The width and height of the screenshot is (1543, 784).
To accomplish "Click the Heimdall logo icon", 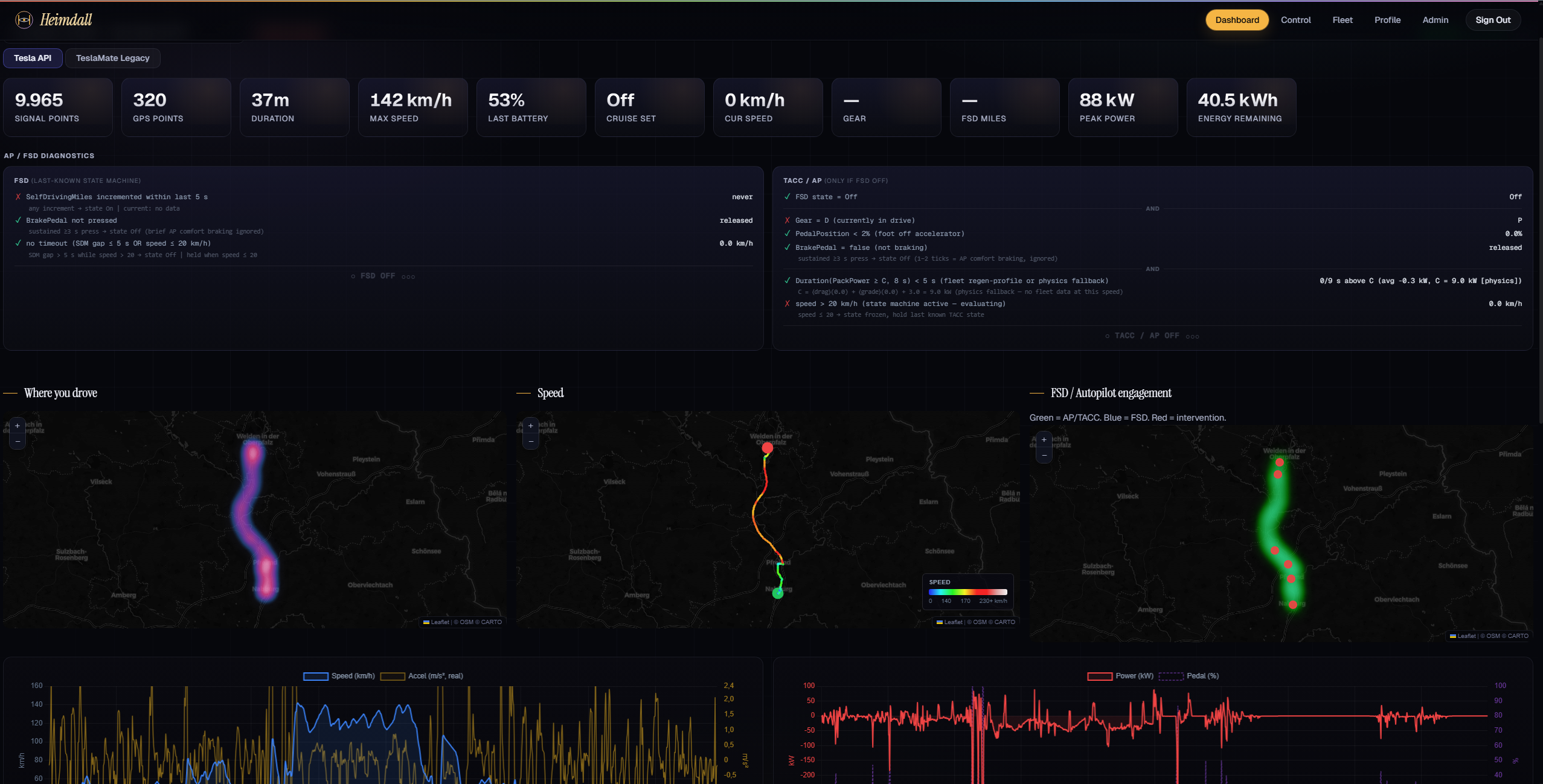I will pyautogui.click(x=24, y=20).
